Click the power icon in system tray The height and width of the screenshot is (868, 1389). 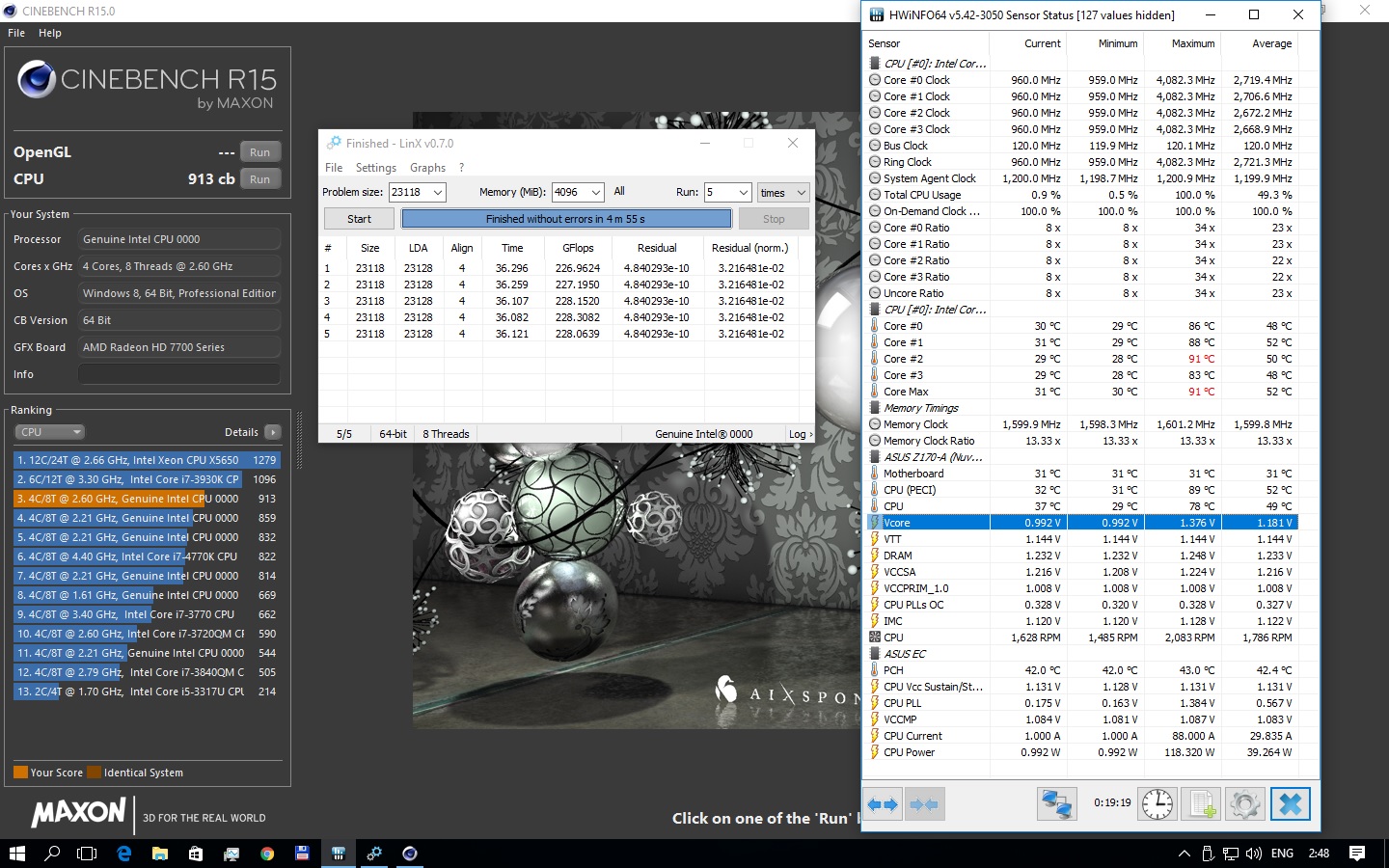1208,854
